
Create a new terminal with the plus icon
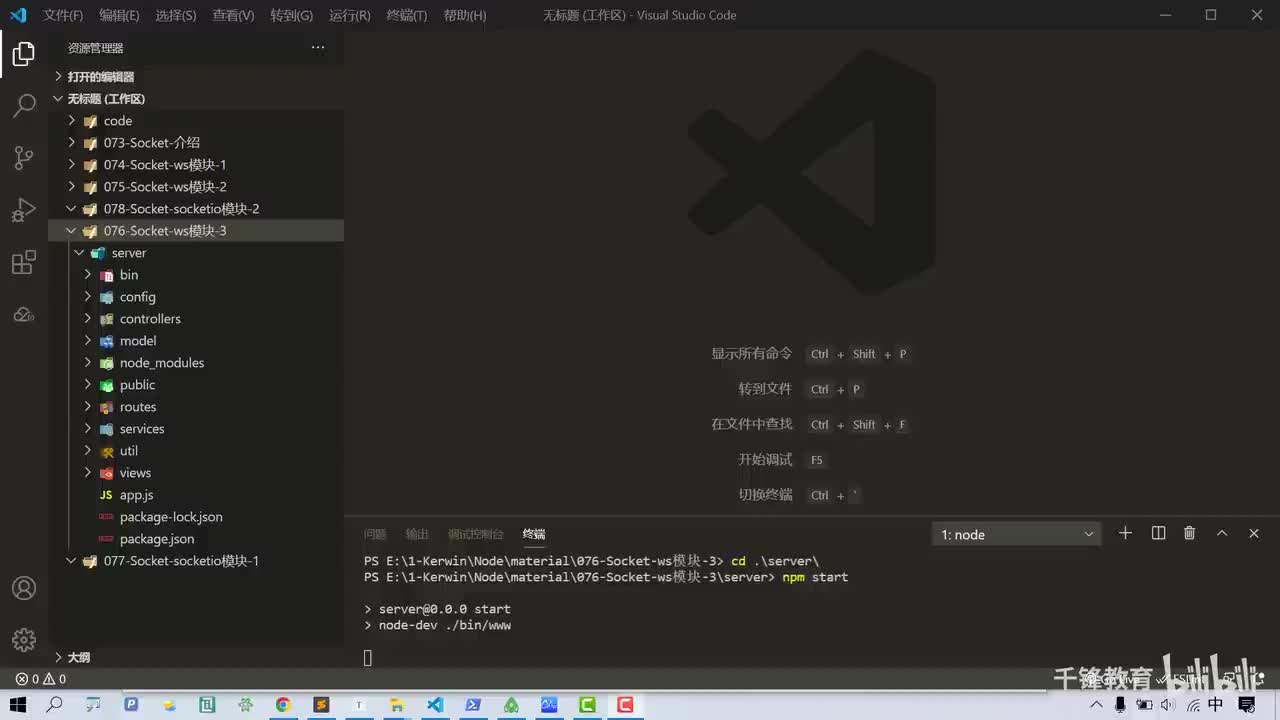point(1125,533)
